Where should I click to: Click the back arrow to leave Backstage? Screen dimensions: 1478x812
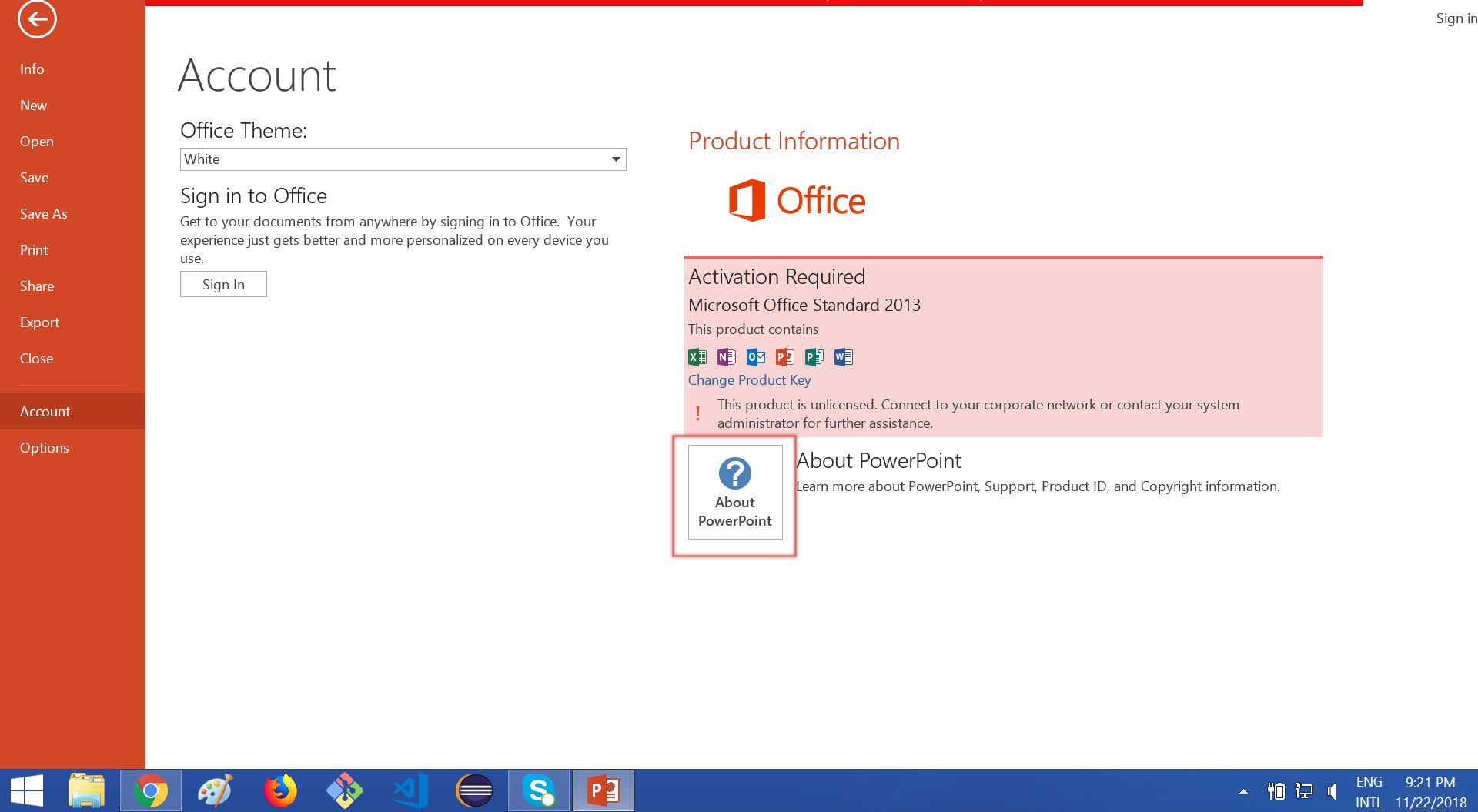pos(37,18)
